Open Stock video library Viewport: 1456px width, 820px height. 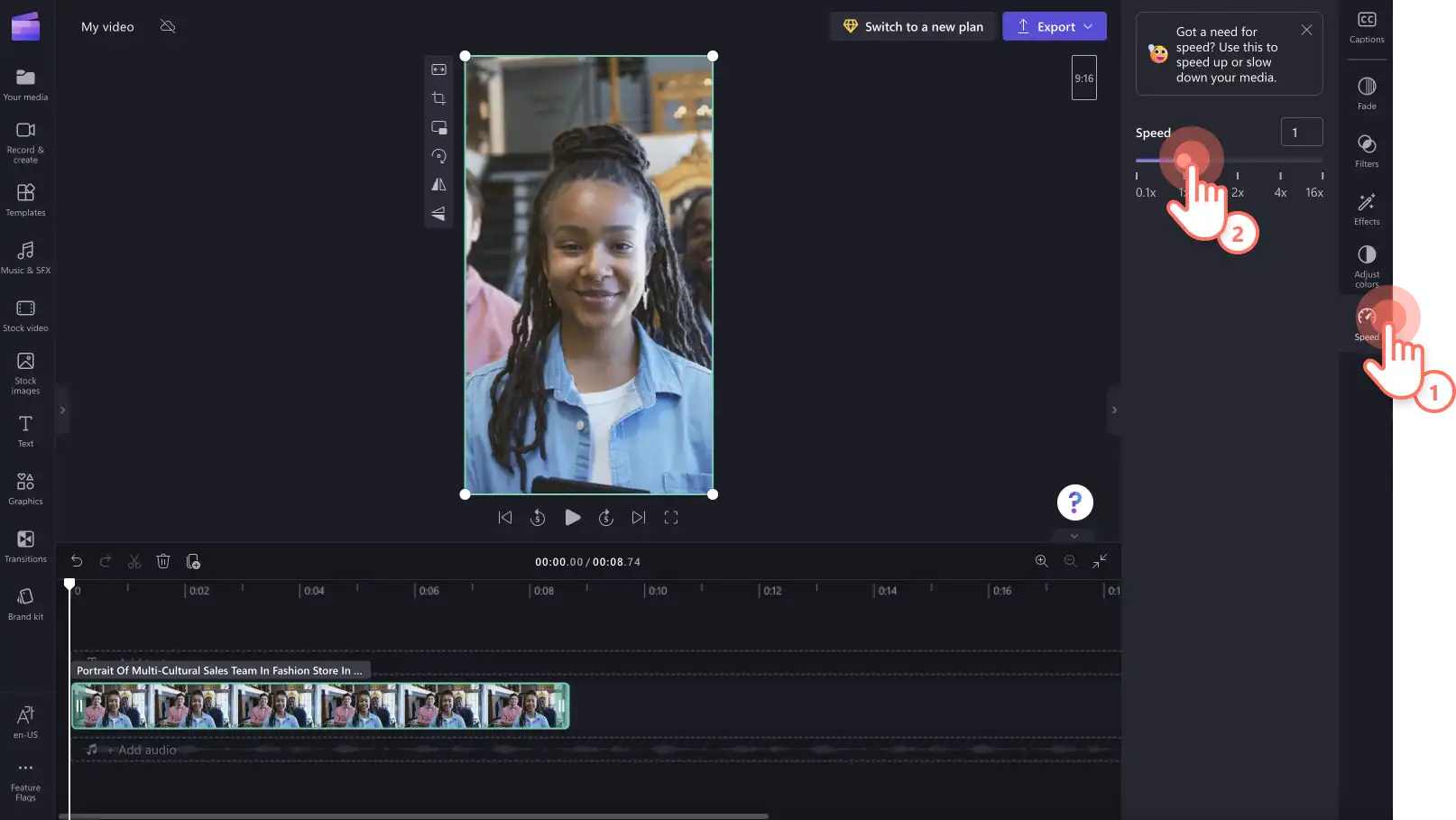(x=25, y=316)
